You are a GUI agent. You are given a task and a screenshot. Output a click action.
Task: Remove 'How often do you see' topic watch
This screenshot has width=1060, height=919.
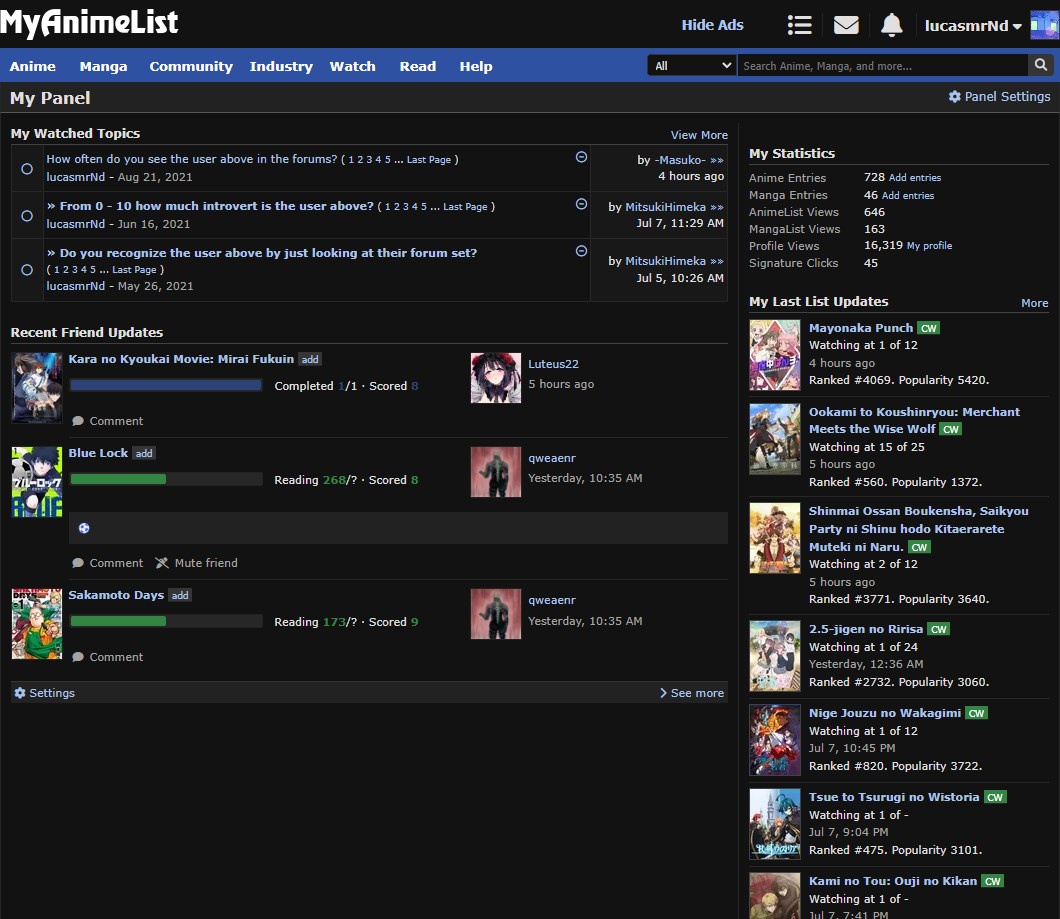(581, 157)
